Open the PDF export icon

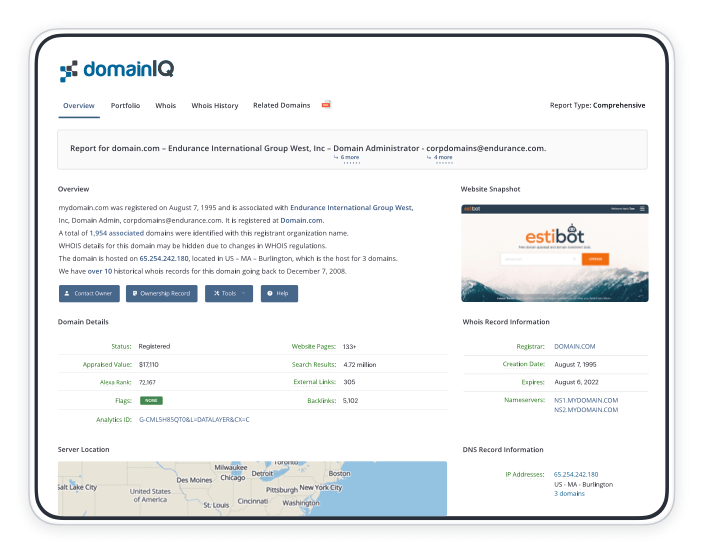pyautogui.click(x=326, y=105)
